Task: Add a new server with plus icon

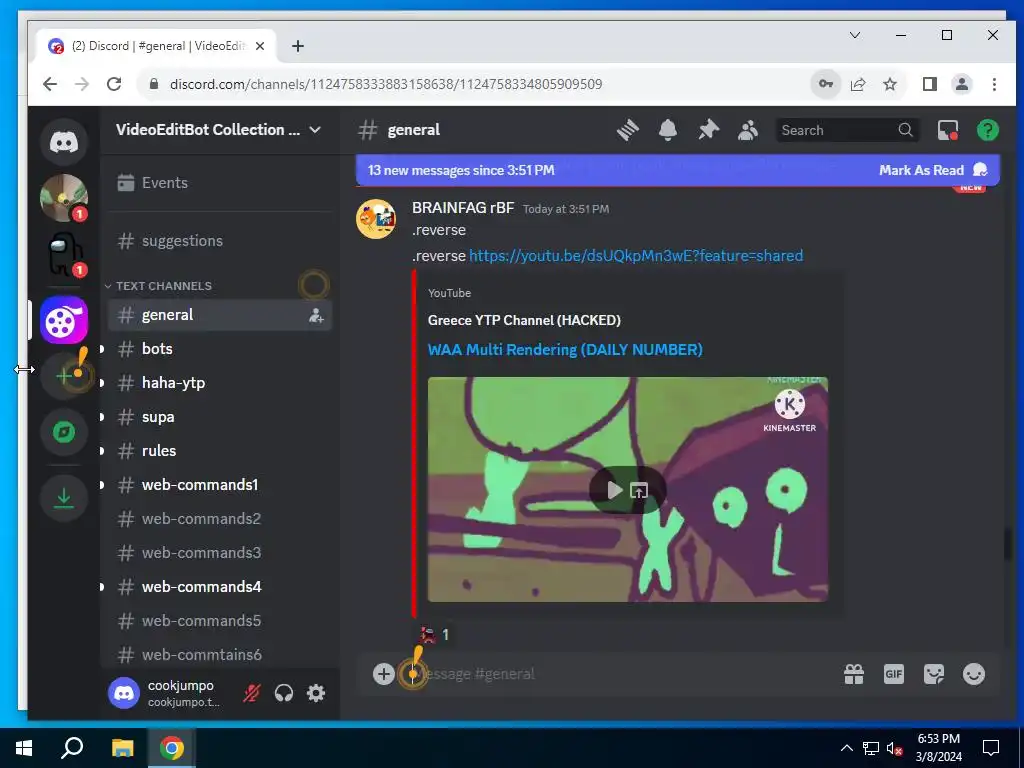Action: (64, 376)
